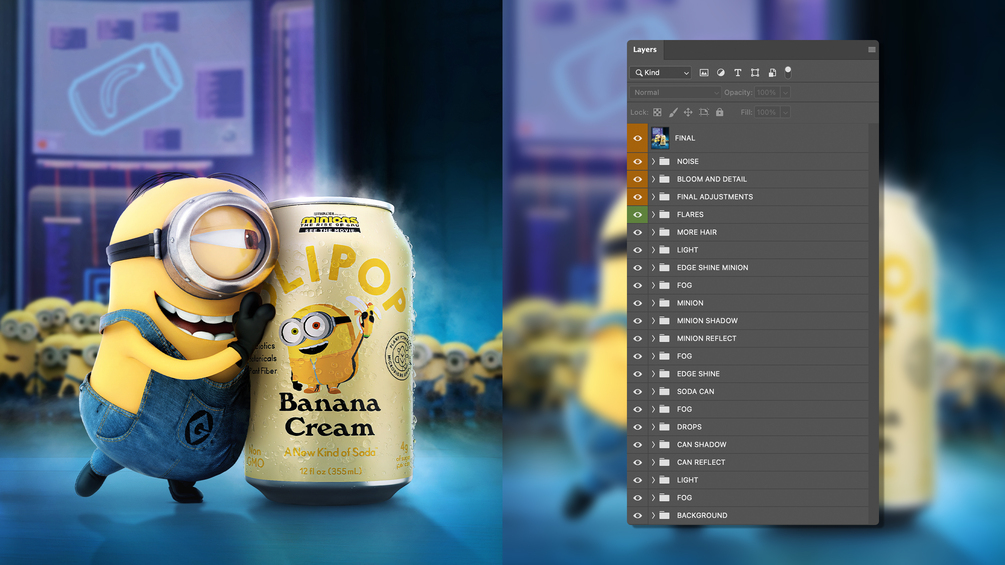Select the CAN SHADOW group name
The image size is (1005, 565).
(x=702, y=445)
